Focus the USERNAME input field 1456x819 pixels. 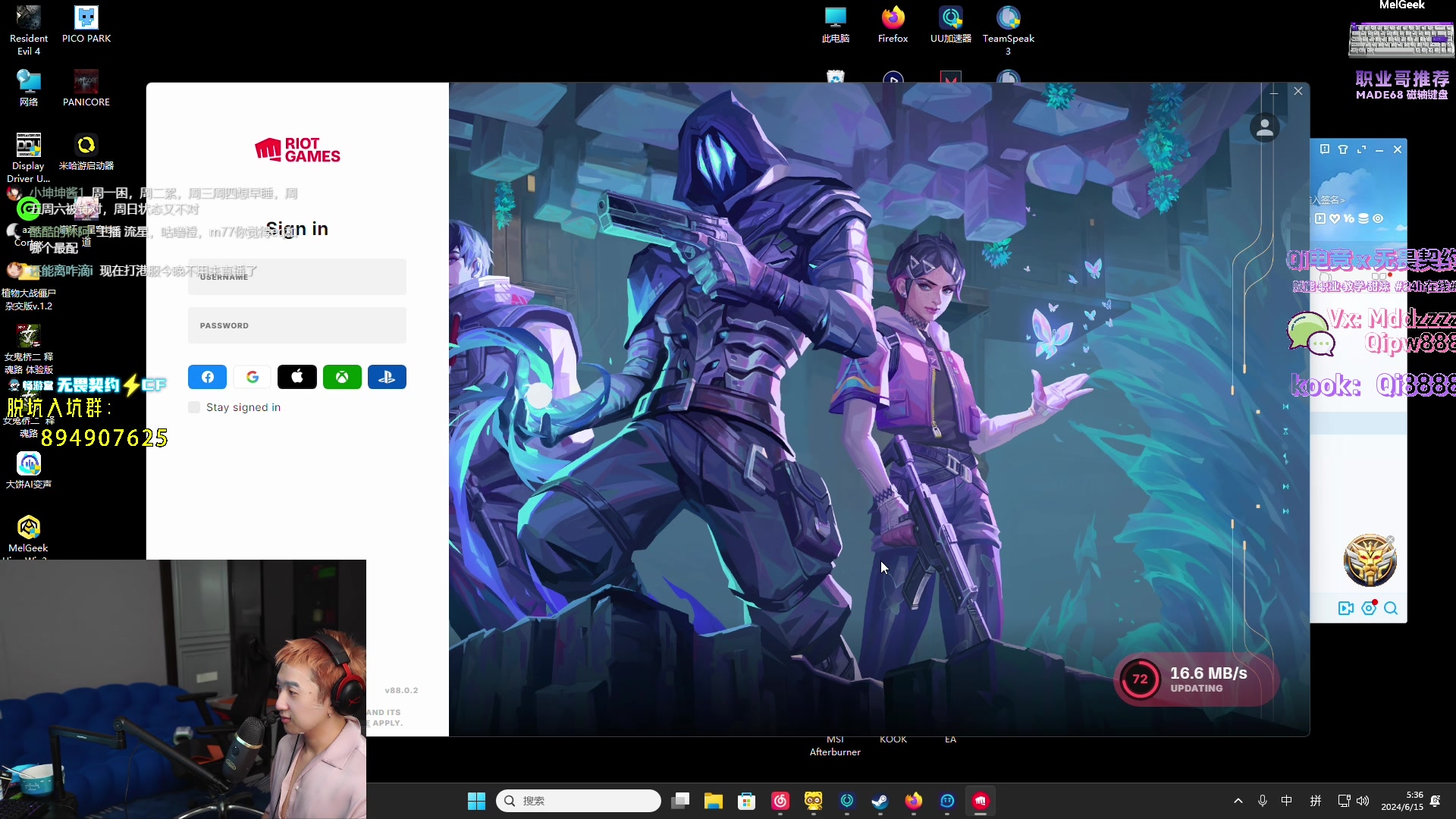(297, 277)
